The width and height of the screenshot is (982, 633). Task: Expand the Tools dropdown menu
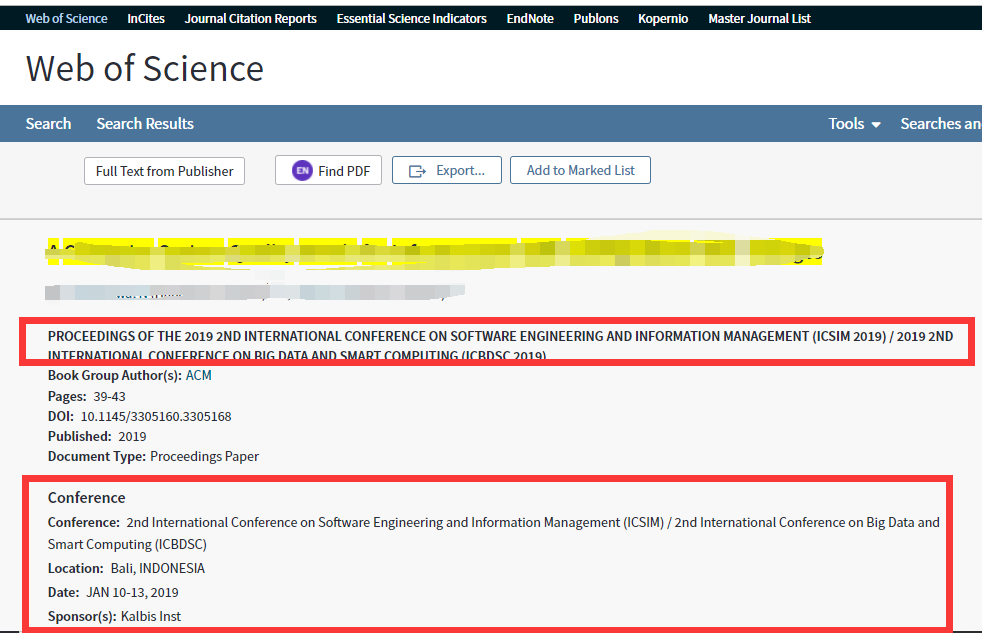coord(854,123)
